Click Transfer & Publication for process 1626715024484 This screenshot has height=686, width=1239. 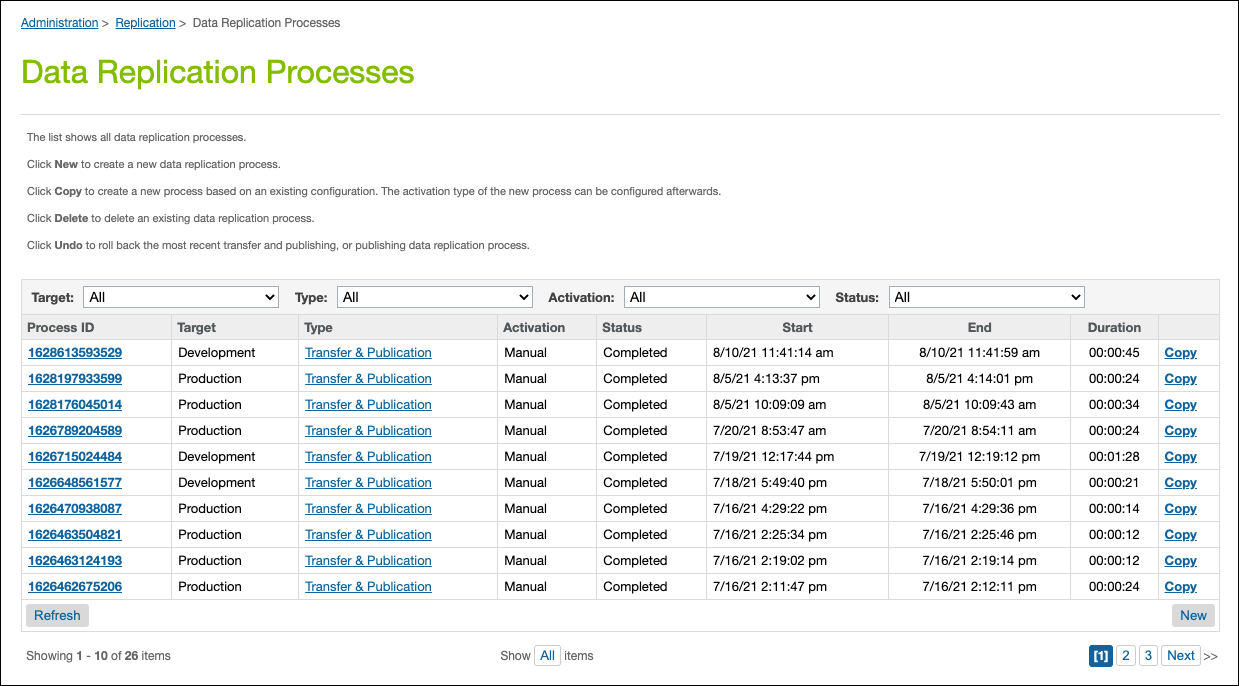(x=368, y=457)
